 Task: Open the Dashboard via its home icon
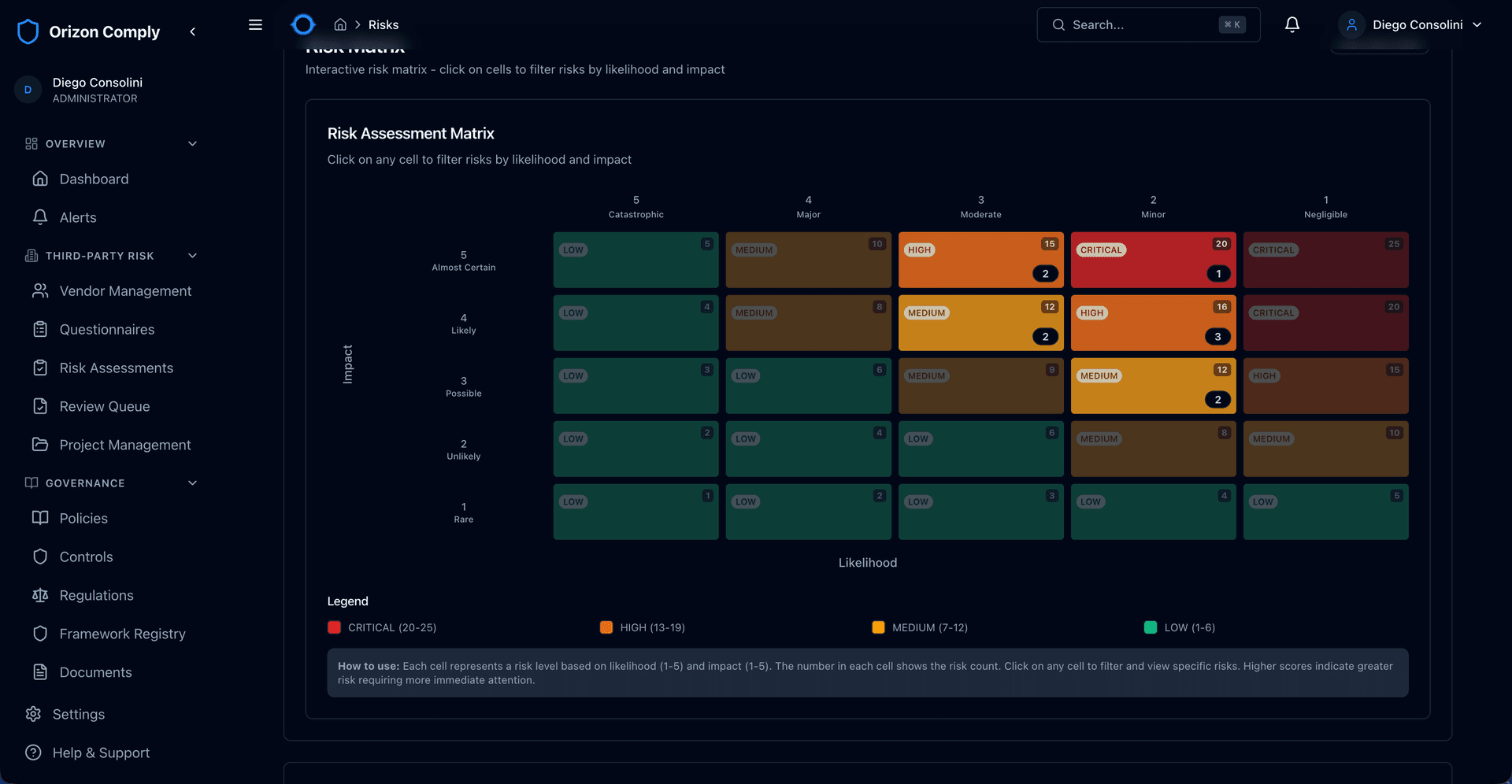[41, 179]
